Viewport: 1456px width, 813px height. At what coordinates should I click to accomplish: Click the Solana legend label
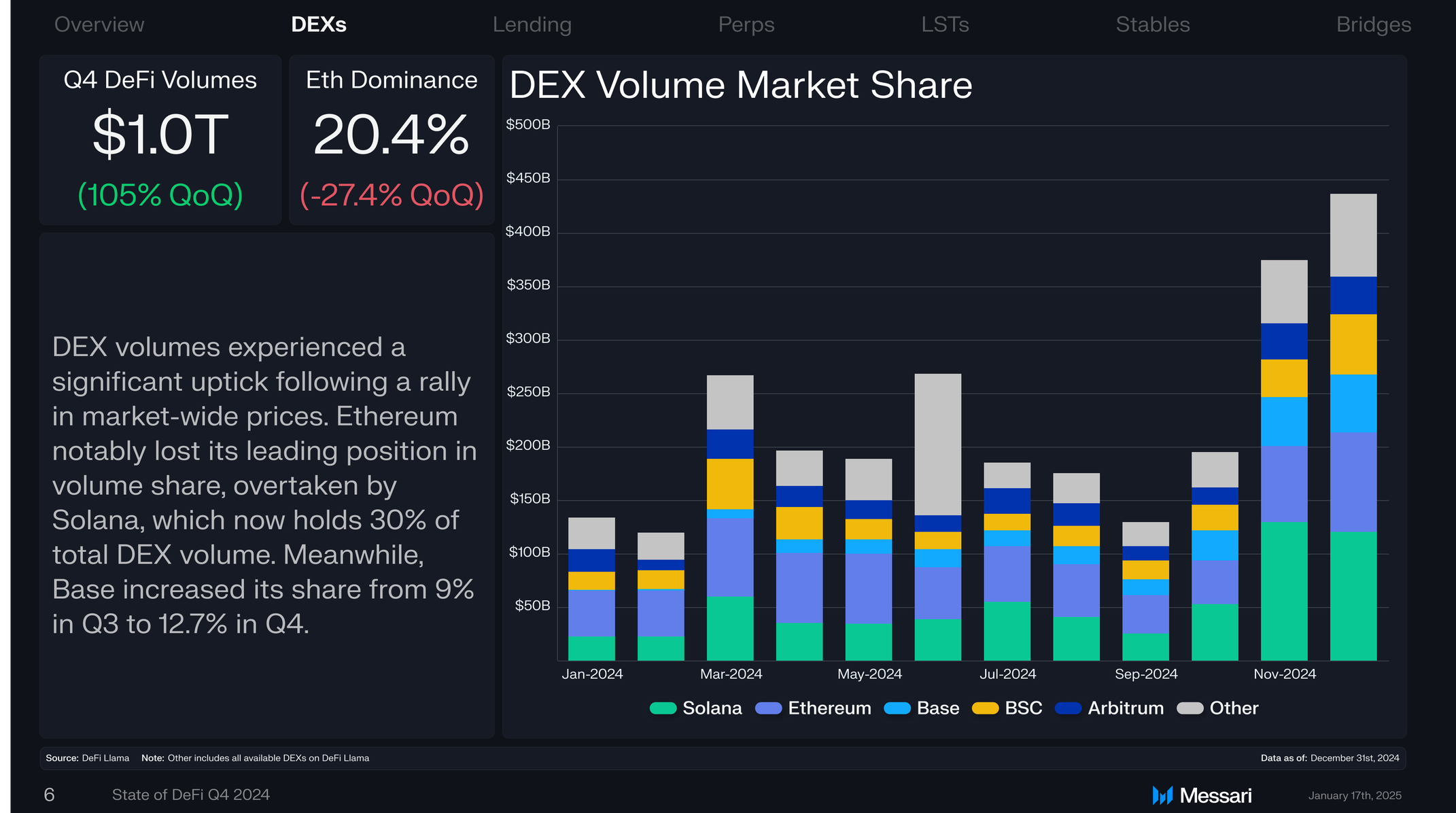712,708
